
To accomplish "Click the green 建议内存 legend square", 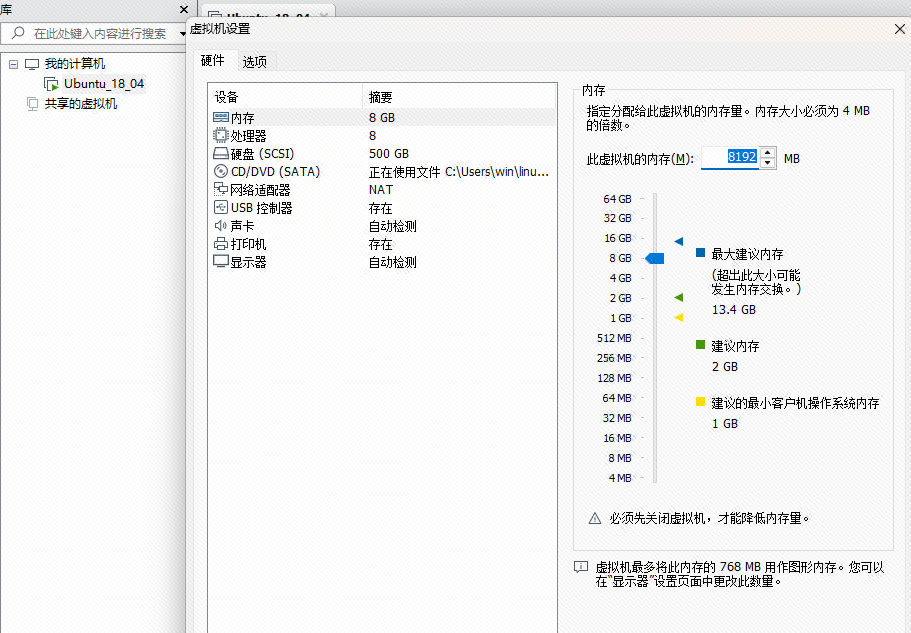I will 700,345.
